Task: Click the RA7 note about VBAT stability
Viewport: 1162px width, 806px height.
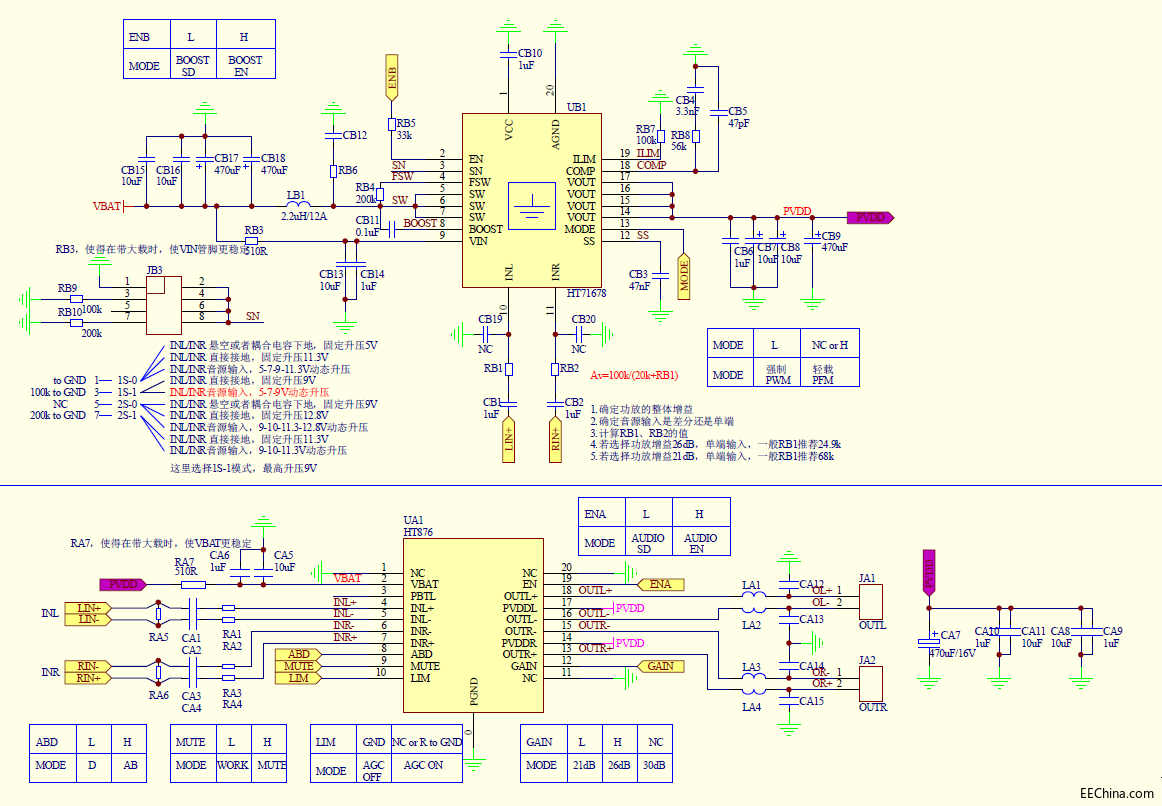Action: click(161, 543)
